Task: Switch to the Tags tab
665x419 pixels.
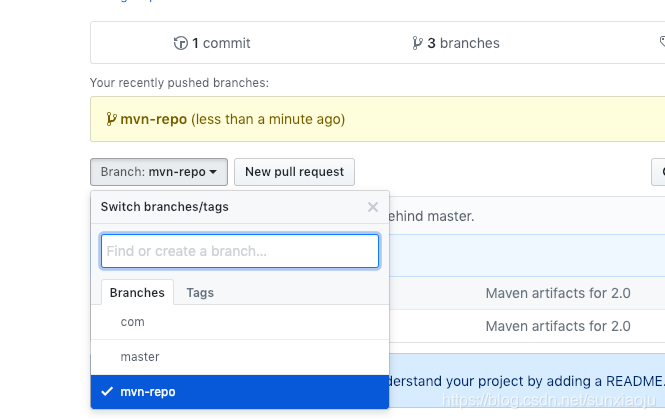Action: click(200, 293)
